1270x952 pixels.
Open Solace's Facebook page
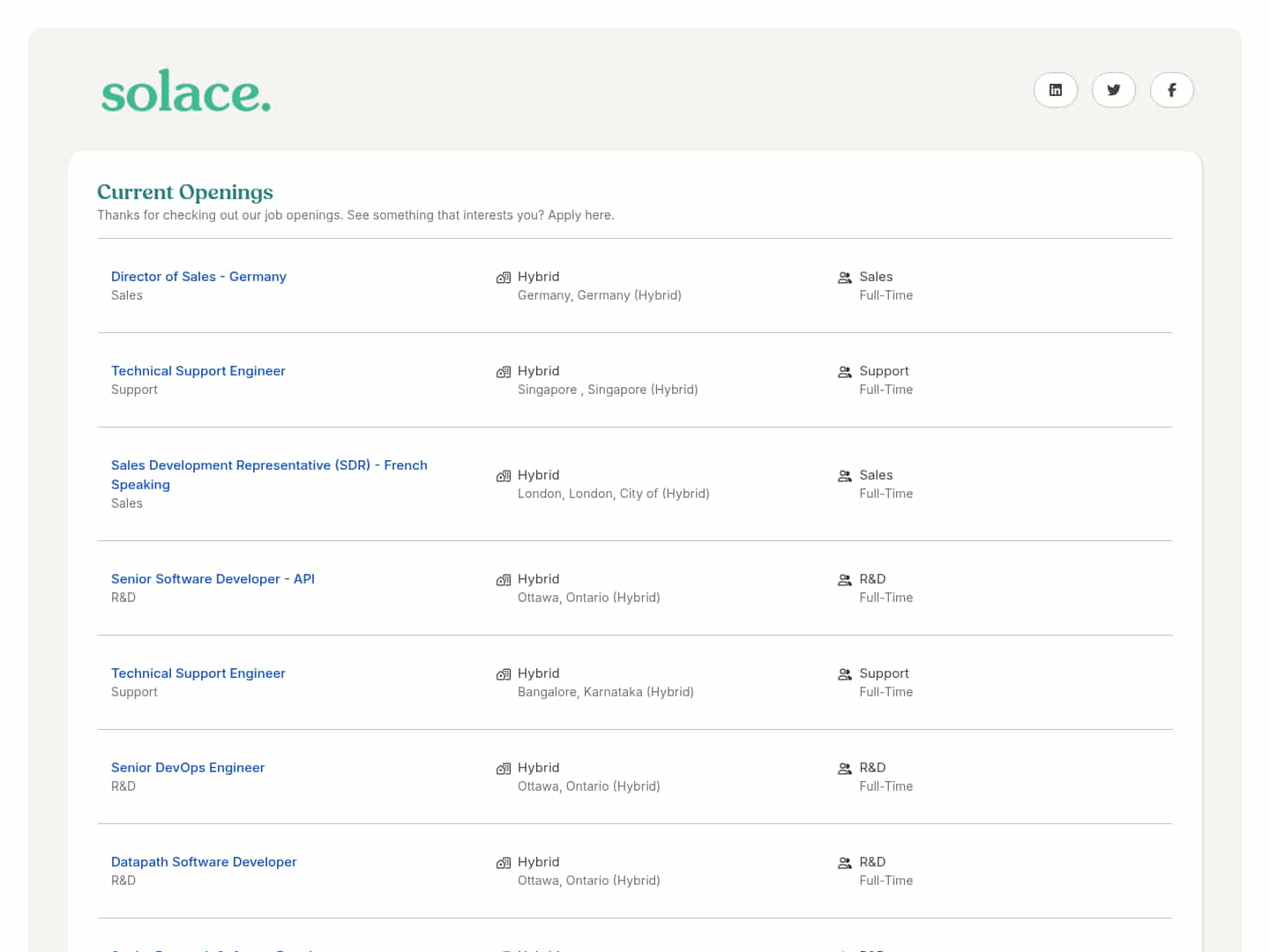[x=1171, y=90]
